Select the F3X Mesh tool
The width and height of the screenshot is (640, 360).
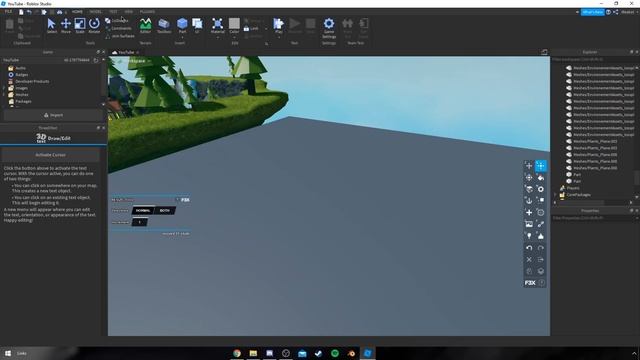coord(540,212)
